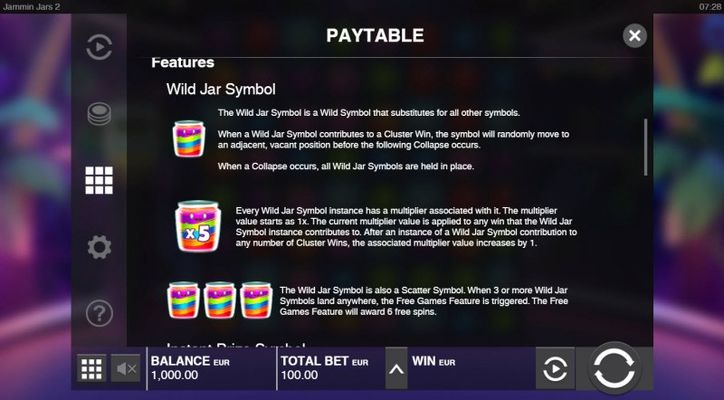
Task: Open help with the question mark icon
Action: coord(99,313)
